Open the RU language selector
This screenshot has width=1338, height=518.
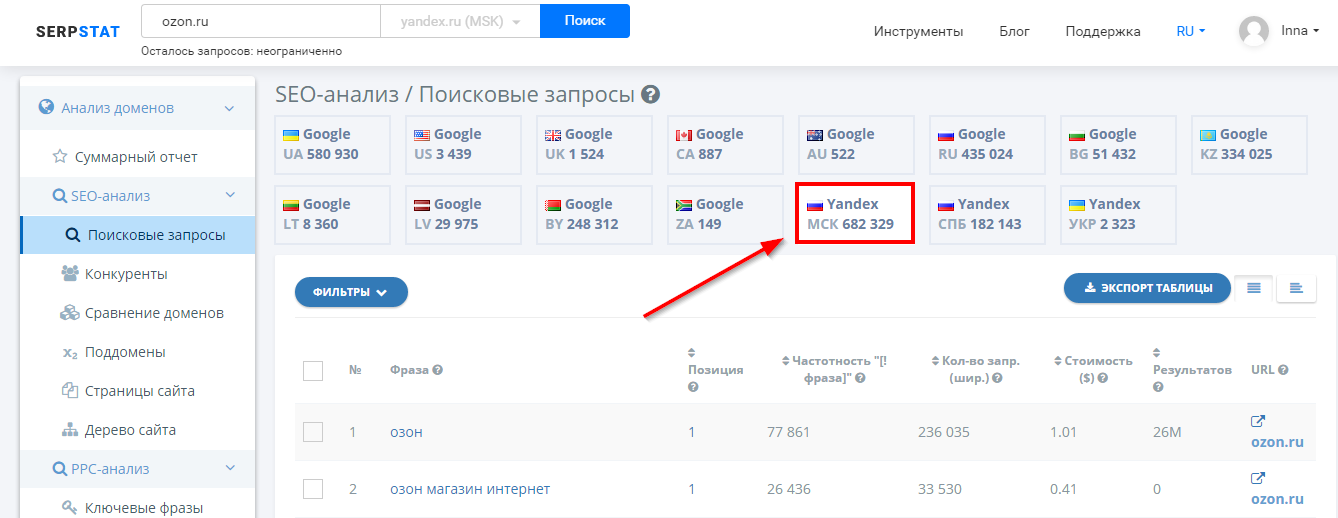[x=1190, y=31]
